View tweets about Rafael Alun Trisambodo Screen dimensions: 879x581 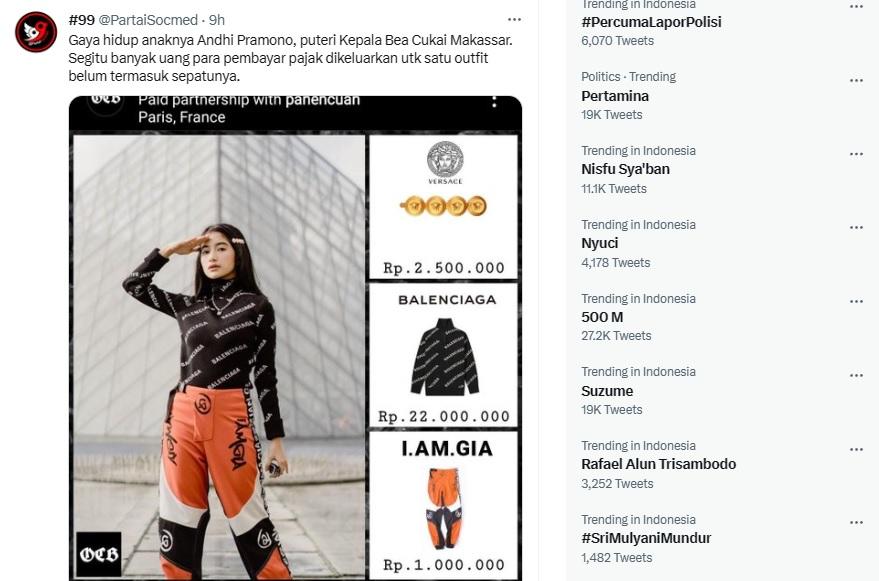tap(658, 464)
